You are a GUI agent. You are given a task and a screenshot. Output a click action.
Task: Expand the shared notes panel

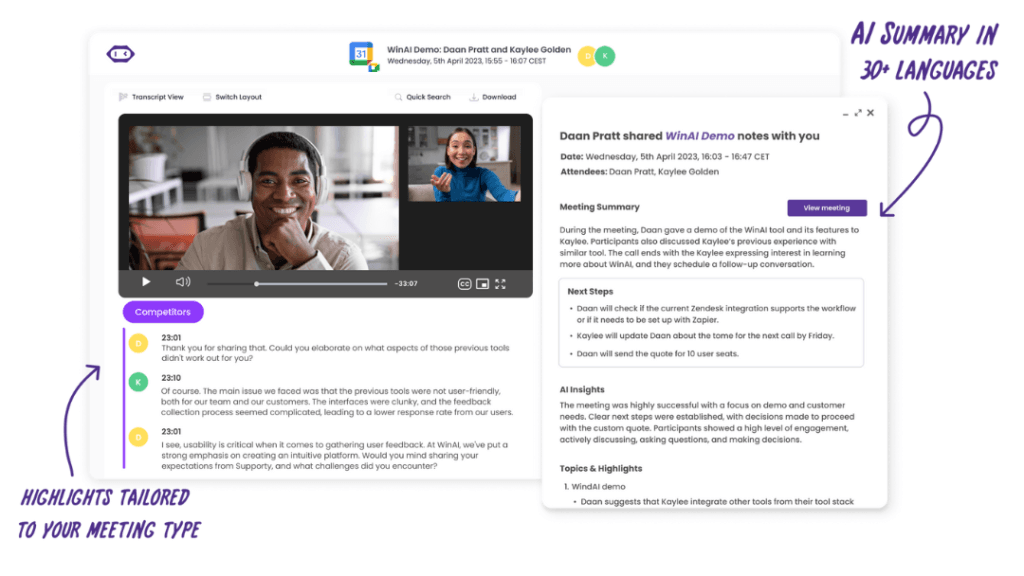point(858,113)
